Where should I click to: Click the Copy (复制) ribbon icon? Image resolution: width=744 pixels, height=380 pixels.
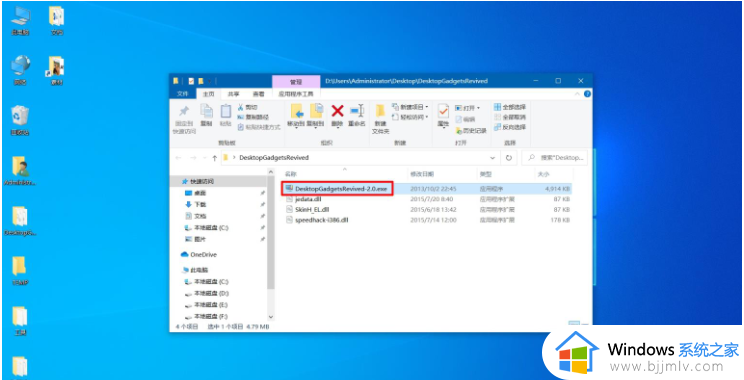click(x=206, y=111)
